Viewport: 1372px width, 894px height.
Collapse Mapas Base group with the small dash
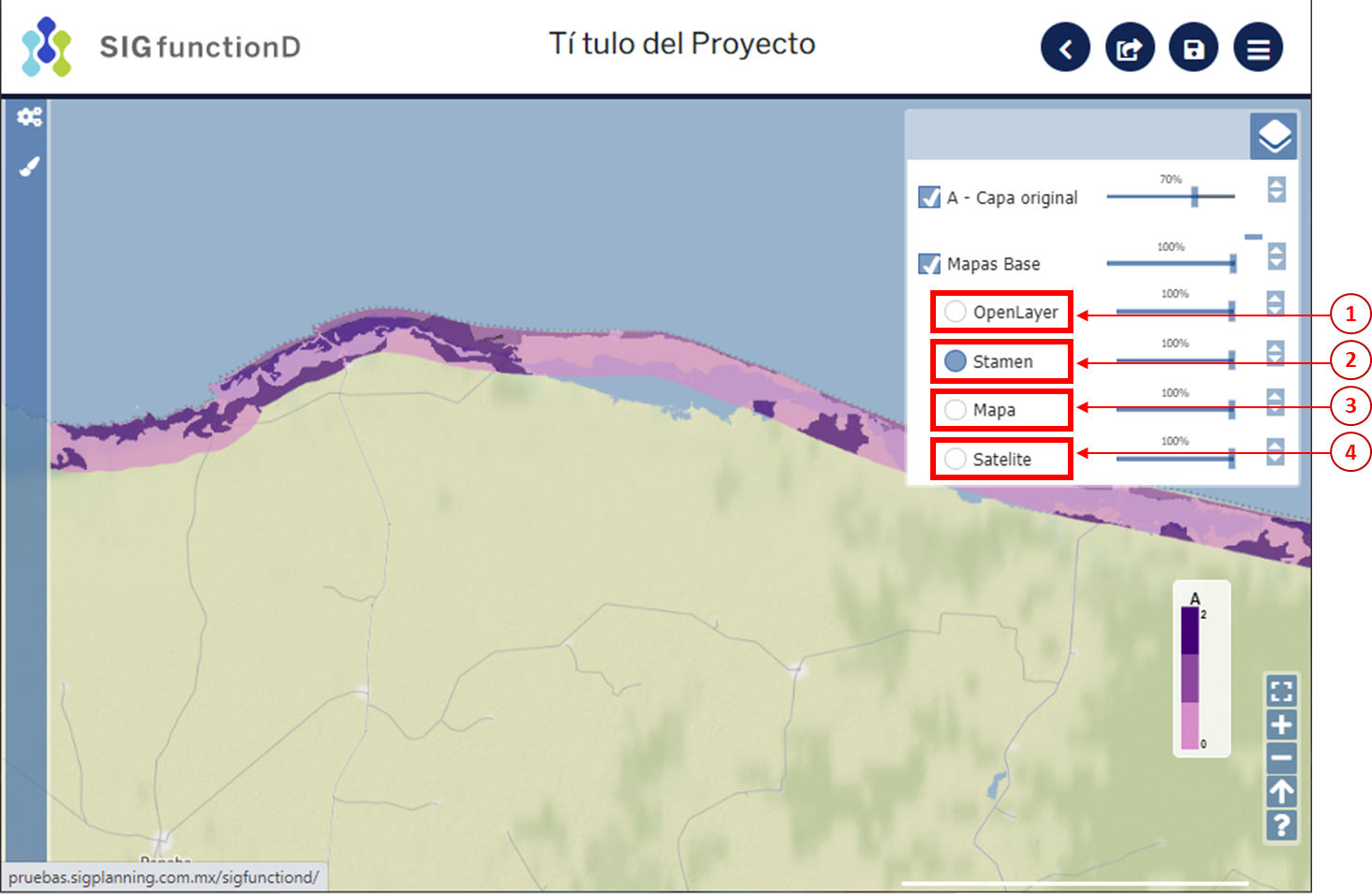(x=1253, y=237)
